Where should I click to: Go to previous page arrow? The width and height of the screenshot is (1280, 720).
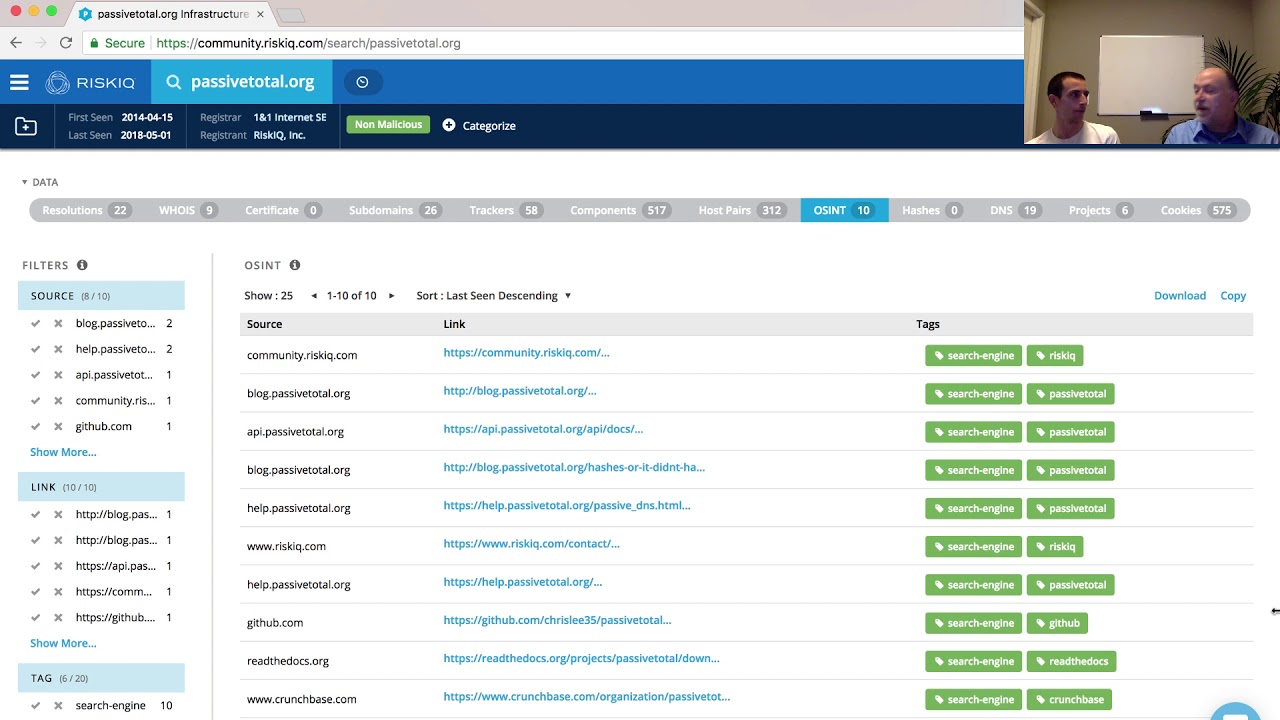click(314, 296)
